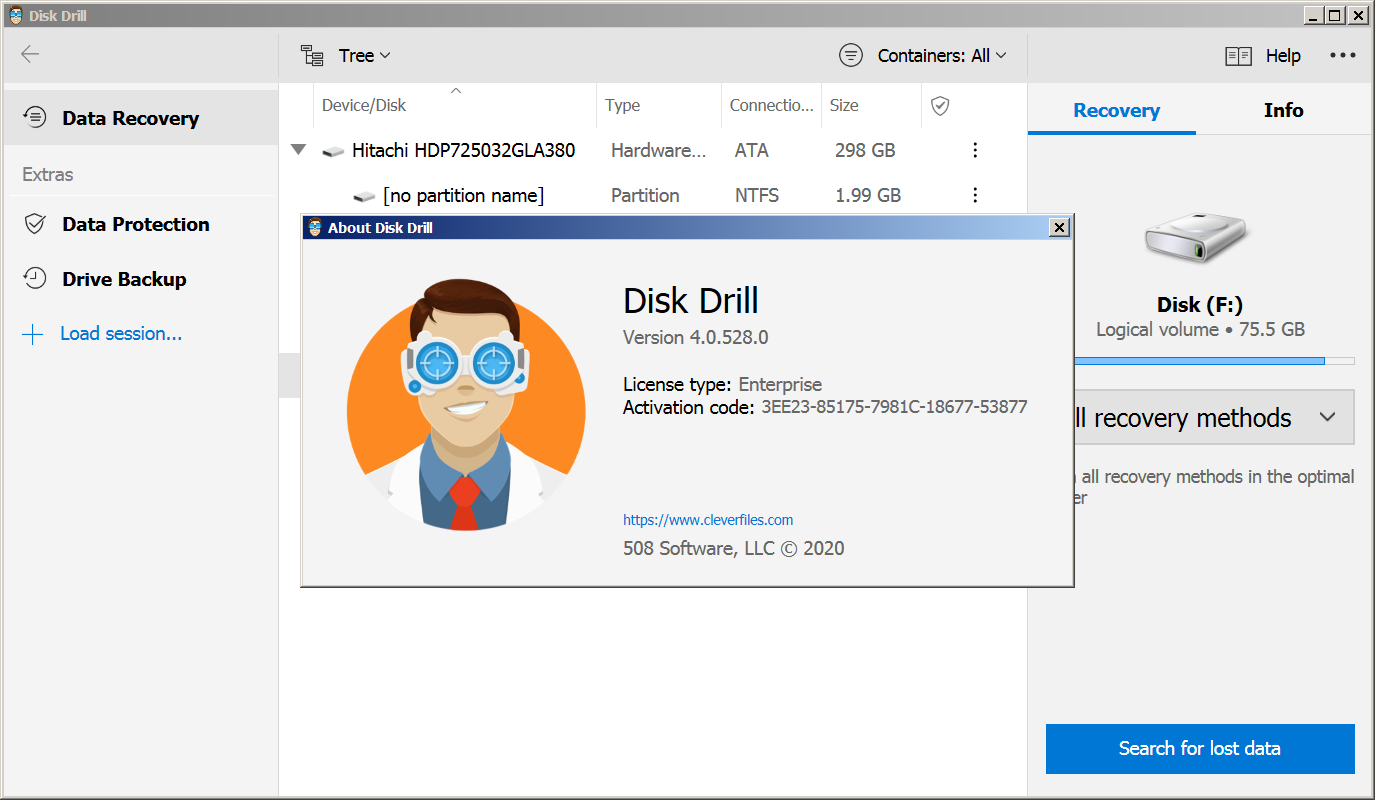Click the tree view icon

(312, 56)
